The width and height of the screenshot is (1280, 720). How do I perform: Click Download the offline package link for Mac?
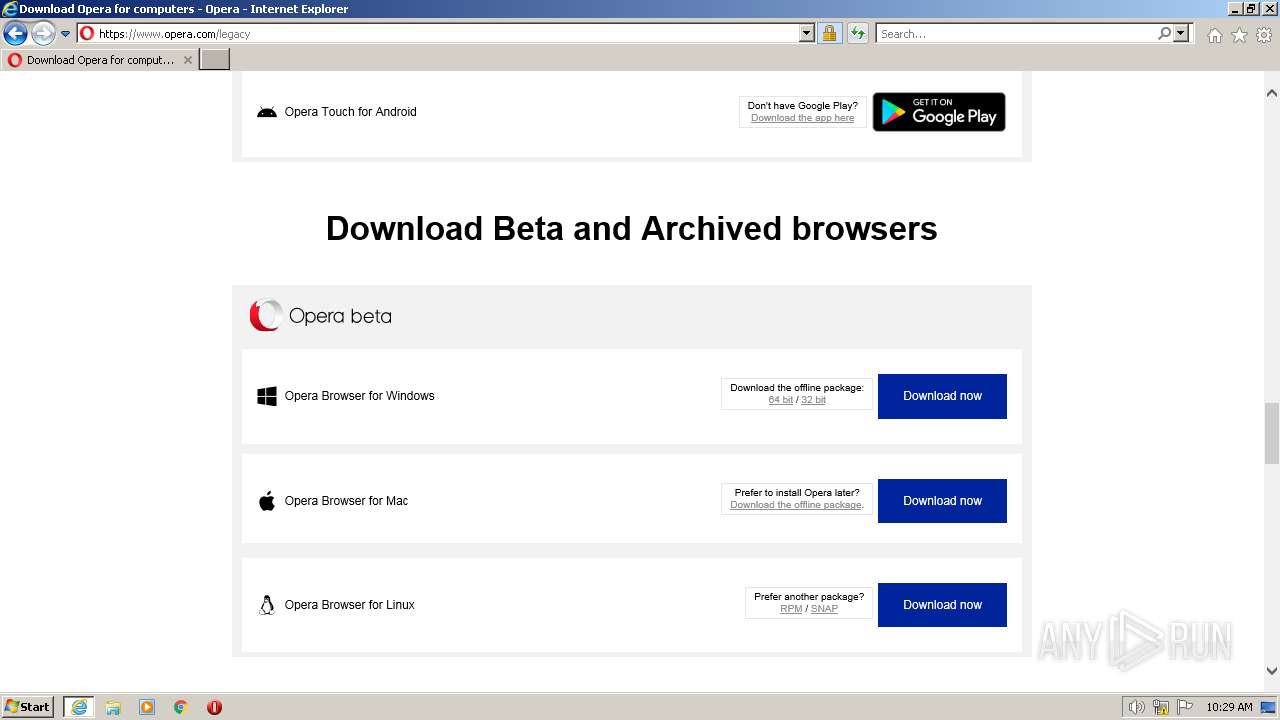pos(796,505)
